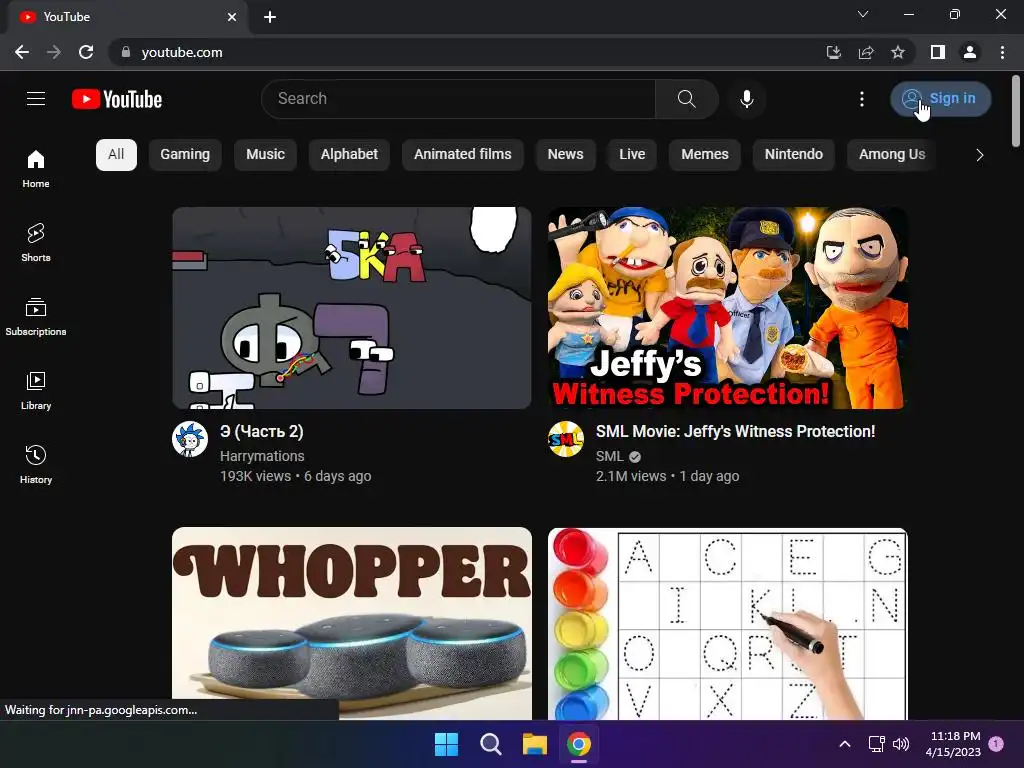Screen dimensions: 1024x768
Task: Click the Chrome taskbar icon
Action: coord(579,744)
